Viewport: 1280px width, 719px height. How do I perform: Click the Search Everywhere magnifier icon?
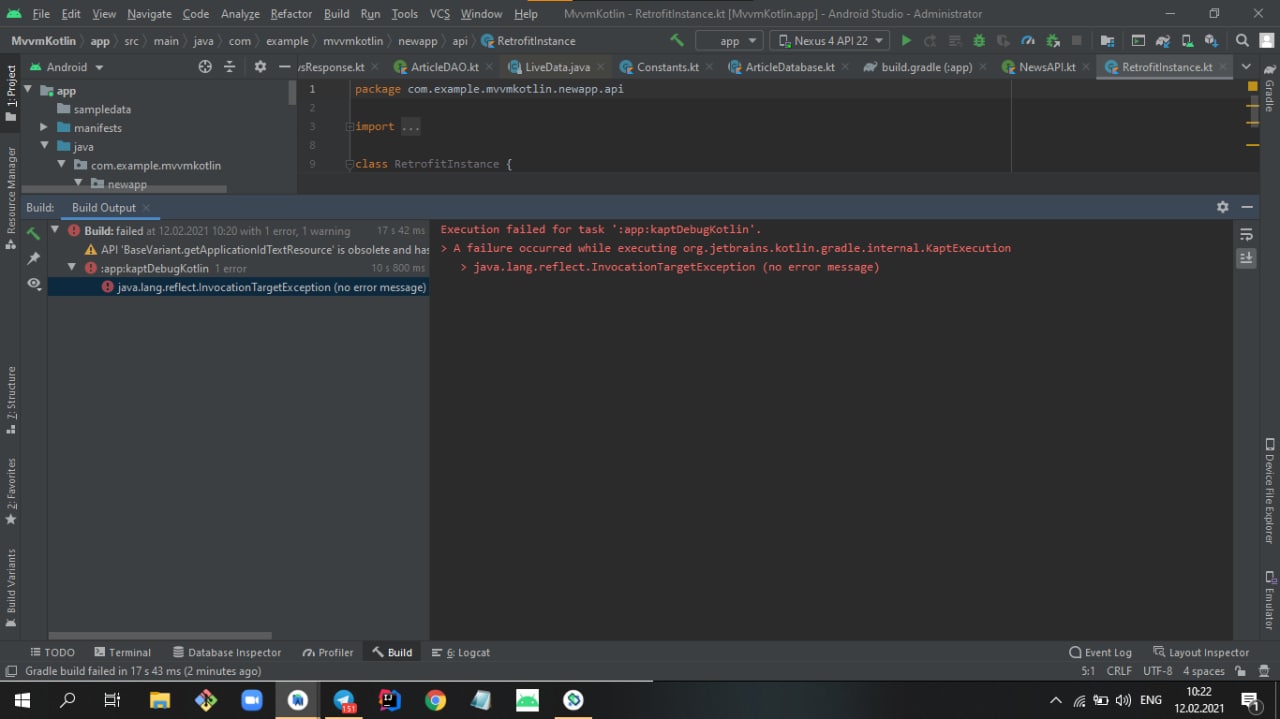coord(1242,41)
